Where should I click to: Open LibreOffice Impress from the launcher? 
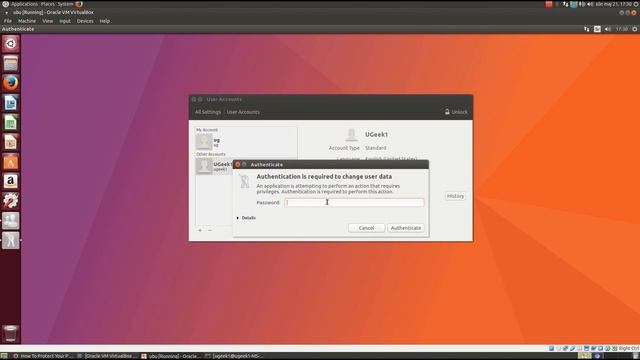coord(11,142)
